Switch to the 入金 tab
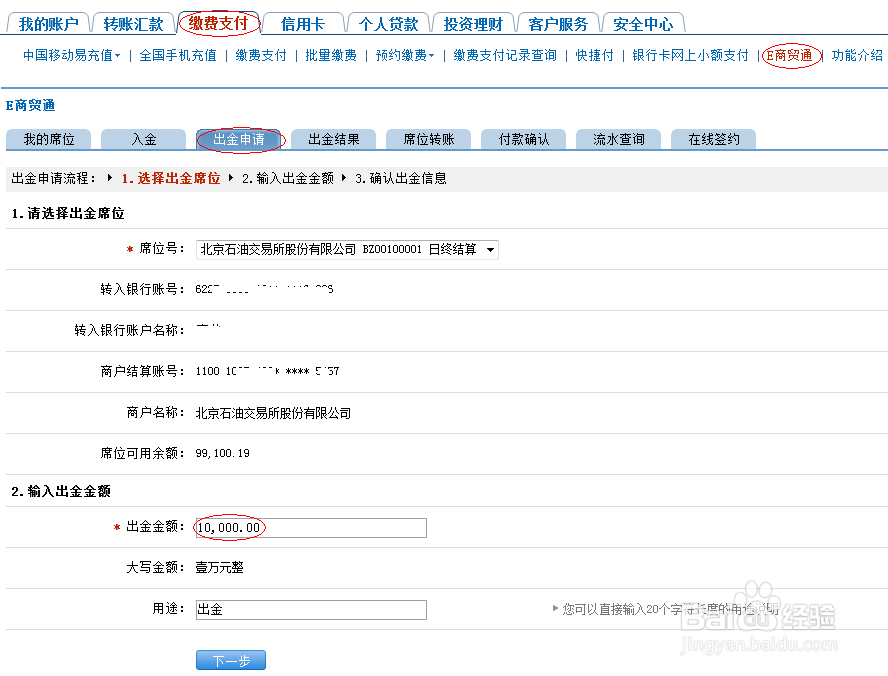Viewport: 888px width, 676px height. tap(143, 139)
